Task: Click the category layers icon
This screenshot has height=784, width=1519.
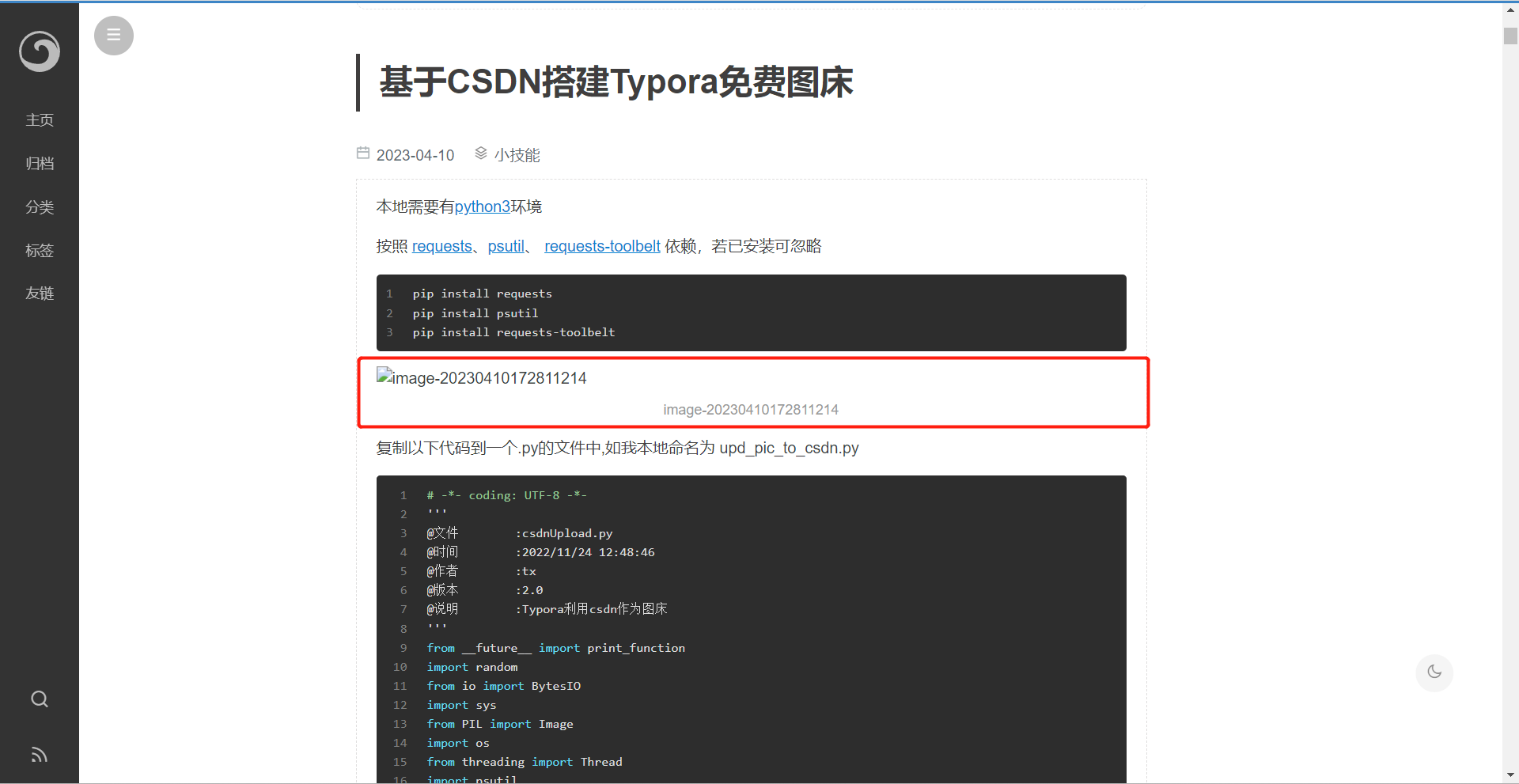Action: (481, 153)
